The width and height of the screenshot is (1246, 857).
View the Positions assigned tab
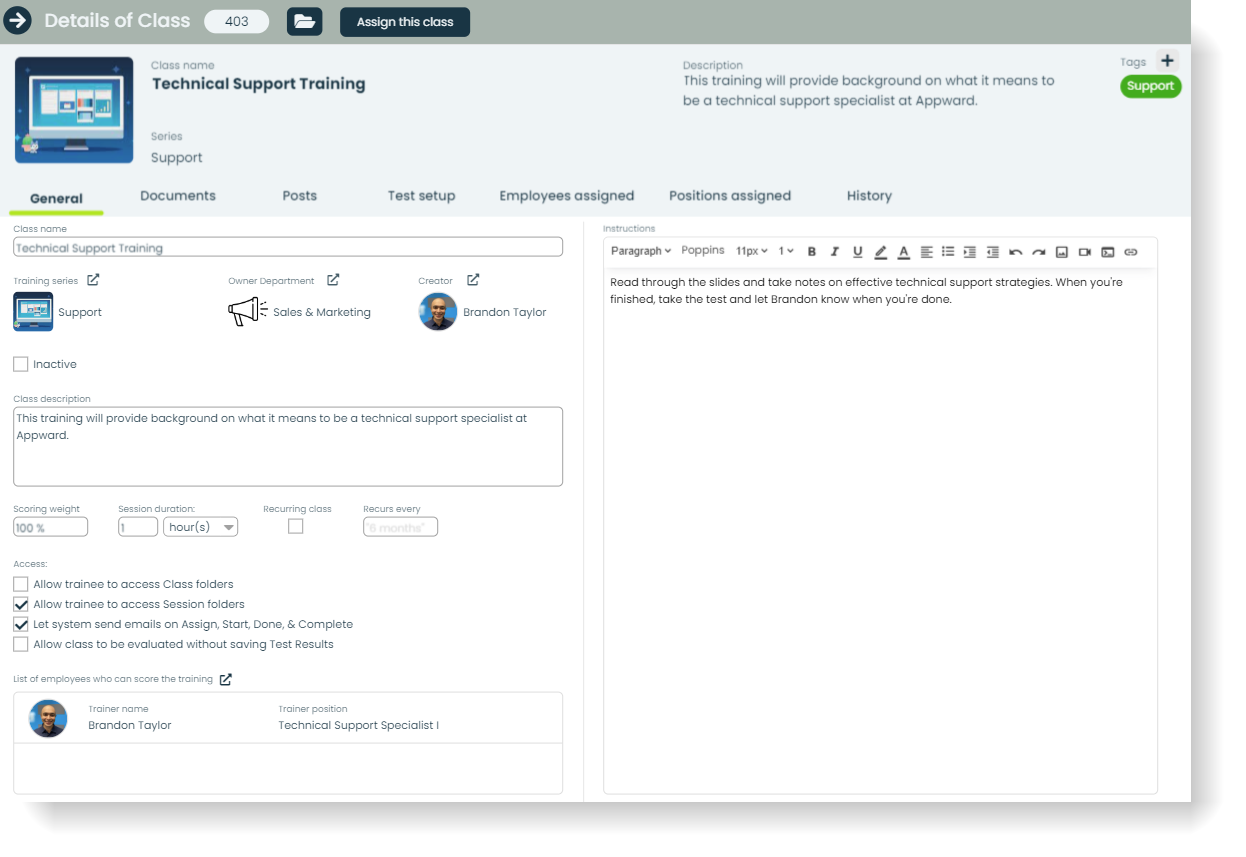[730, 196]
